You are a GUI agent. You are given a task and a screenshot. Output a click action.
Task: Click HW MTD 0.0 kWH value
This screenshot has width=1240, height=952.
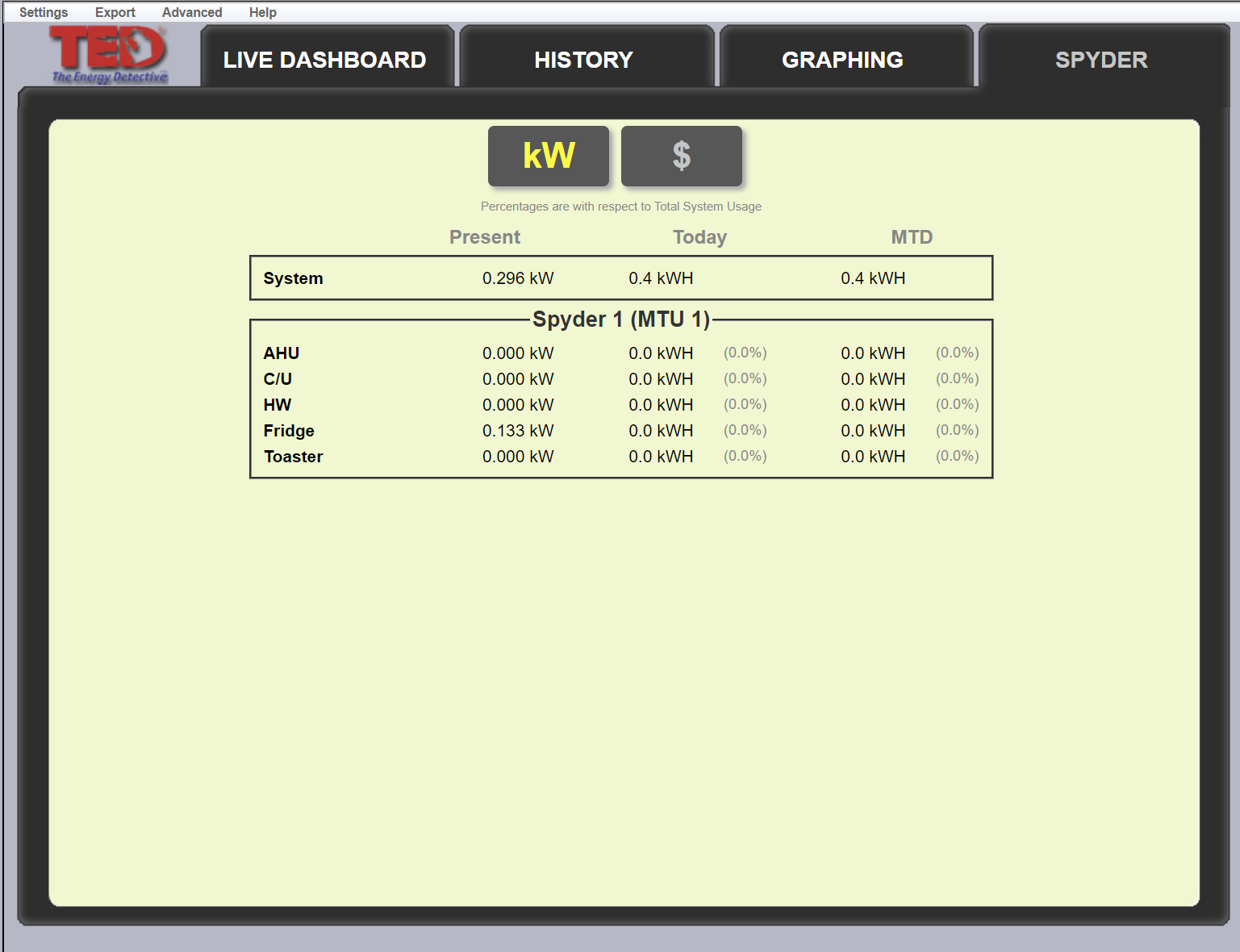[x=873, y=405]
